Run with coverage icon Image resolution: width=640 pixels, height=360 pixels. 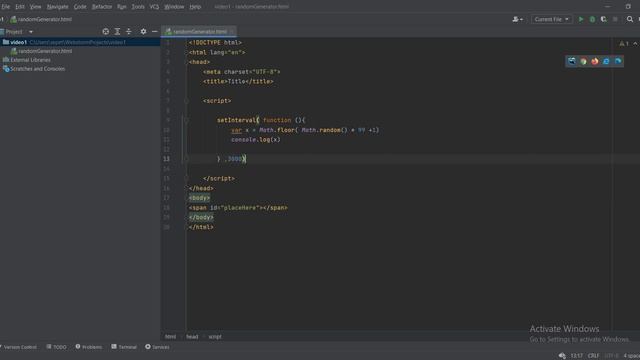tap(604, 19)
